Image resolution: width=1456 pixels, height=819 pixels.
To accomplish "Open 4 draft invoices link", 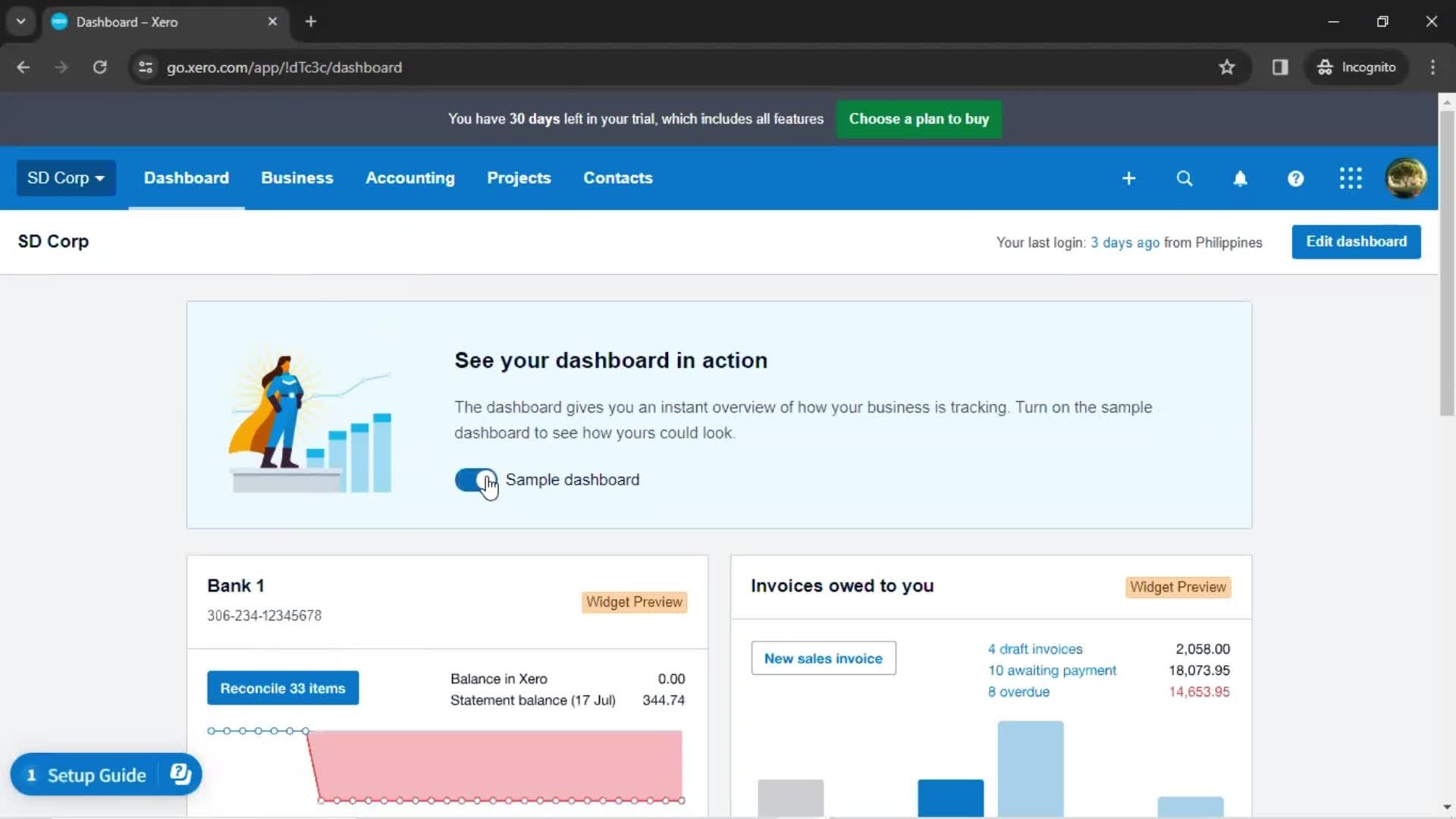I will click(x=1035, y=649).
